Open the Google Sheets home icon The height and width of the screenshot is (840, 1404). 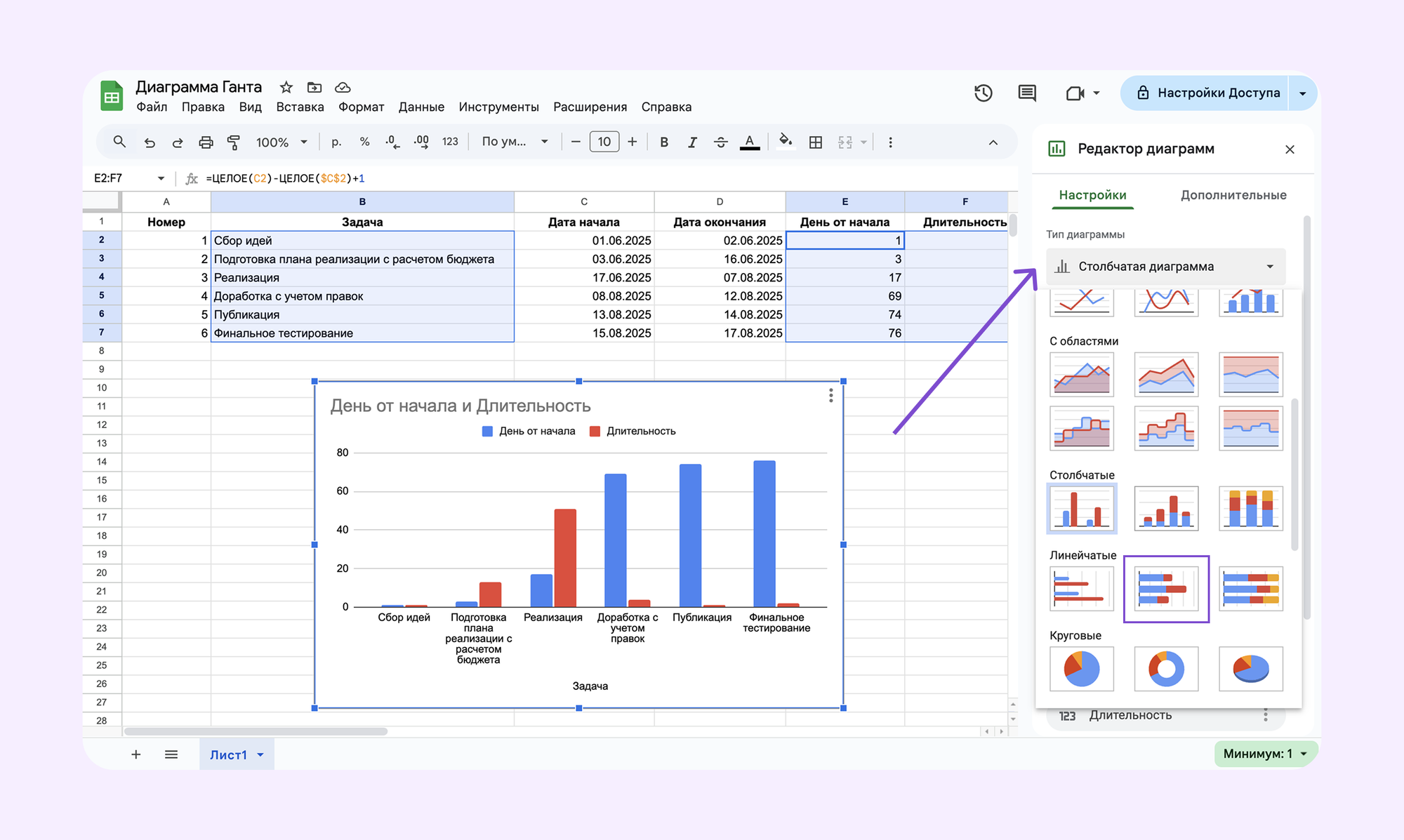(x=112, y=97)
